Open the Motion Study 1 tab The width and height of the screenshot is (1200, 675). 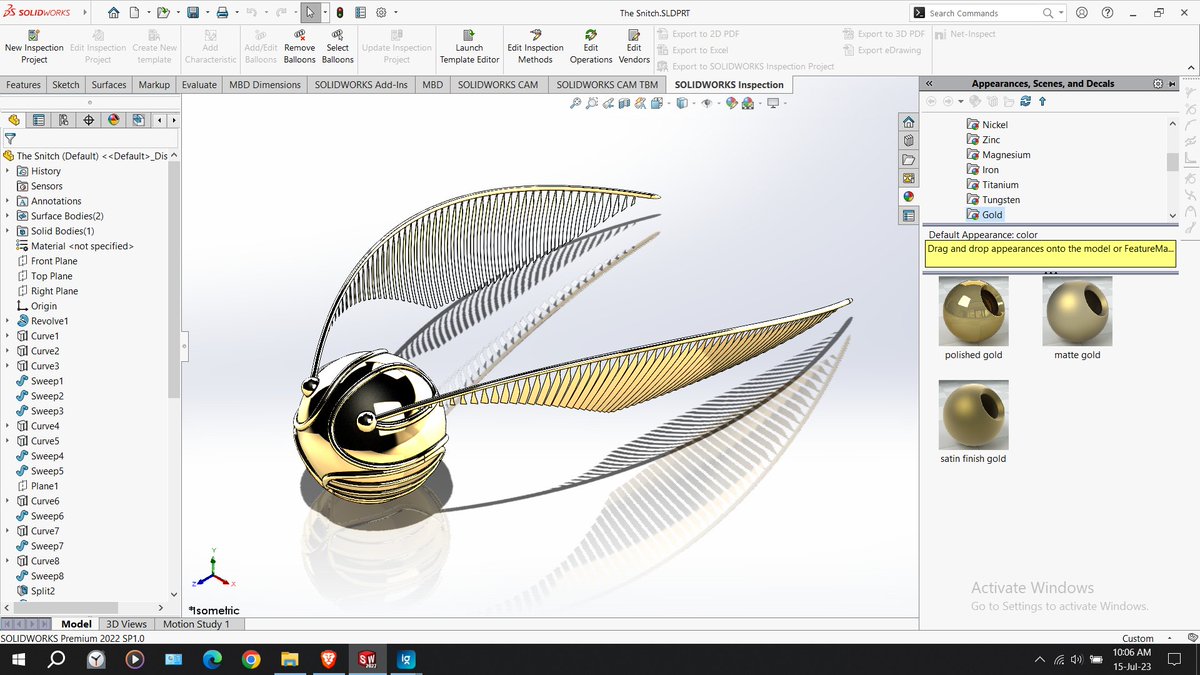[198, 624]
